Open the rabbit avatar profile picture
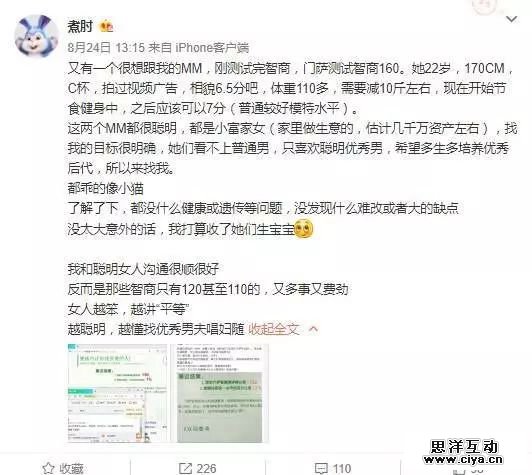This screenshot has height=475, width=532. 36,36
